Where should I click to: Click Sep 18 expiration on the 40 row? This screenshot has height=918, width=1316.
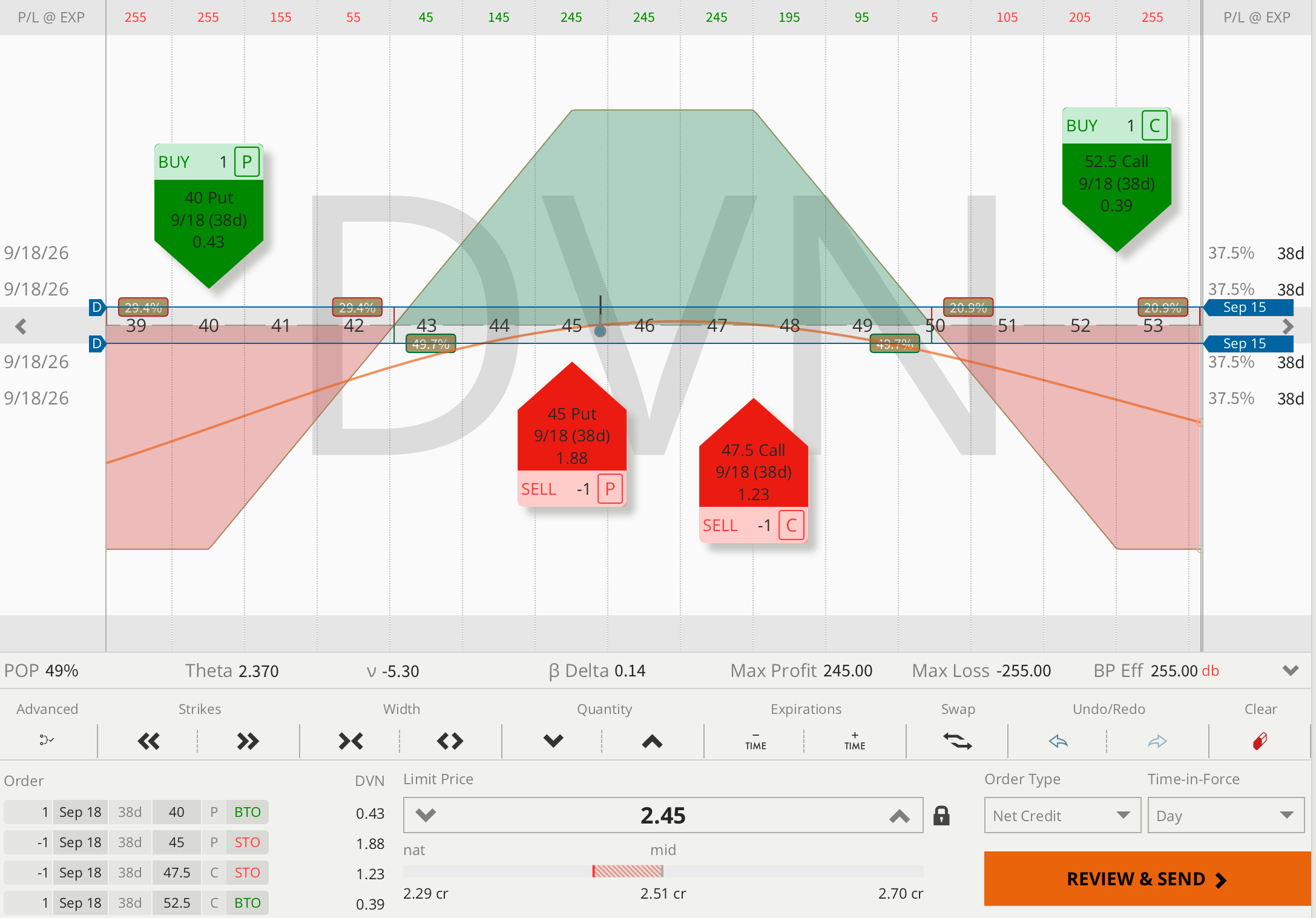pos(80,812)
